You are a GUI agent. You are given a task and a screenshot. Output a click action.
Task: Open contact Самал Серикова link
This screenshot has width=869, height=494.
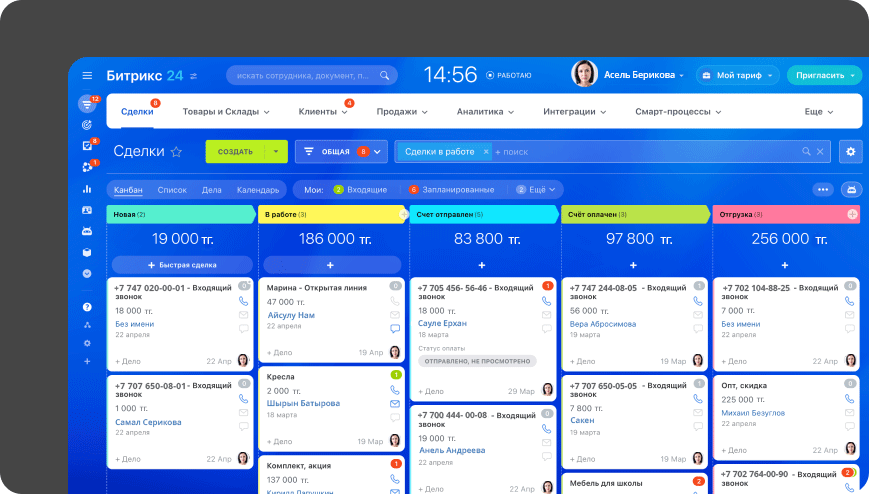148,422
